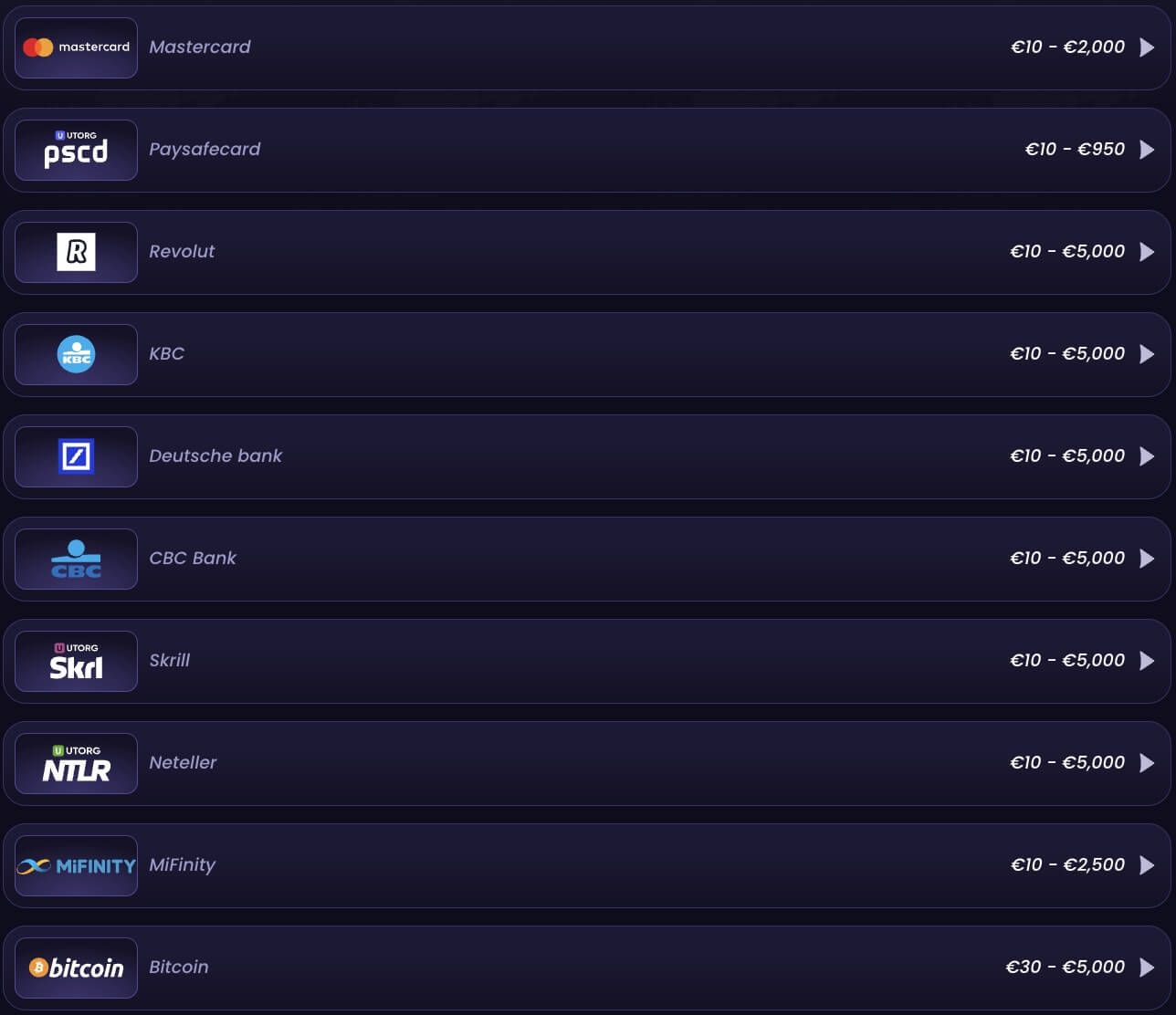Click the CBC Bank logo
This screenshot has width=1176, height=1015.
(76, 559)
